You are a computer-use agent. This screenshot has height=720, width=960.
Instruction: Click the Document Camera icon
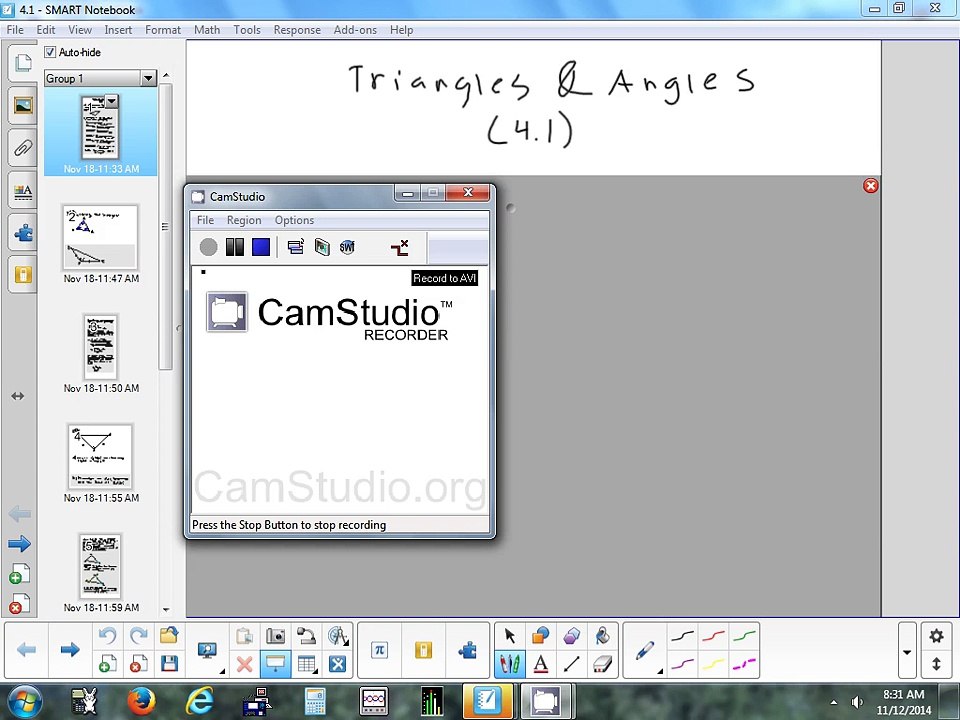click(x=306, y=636)
